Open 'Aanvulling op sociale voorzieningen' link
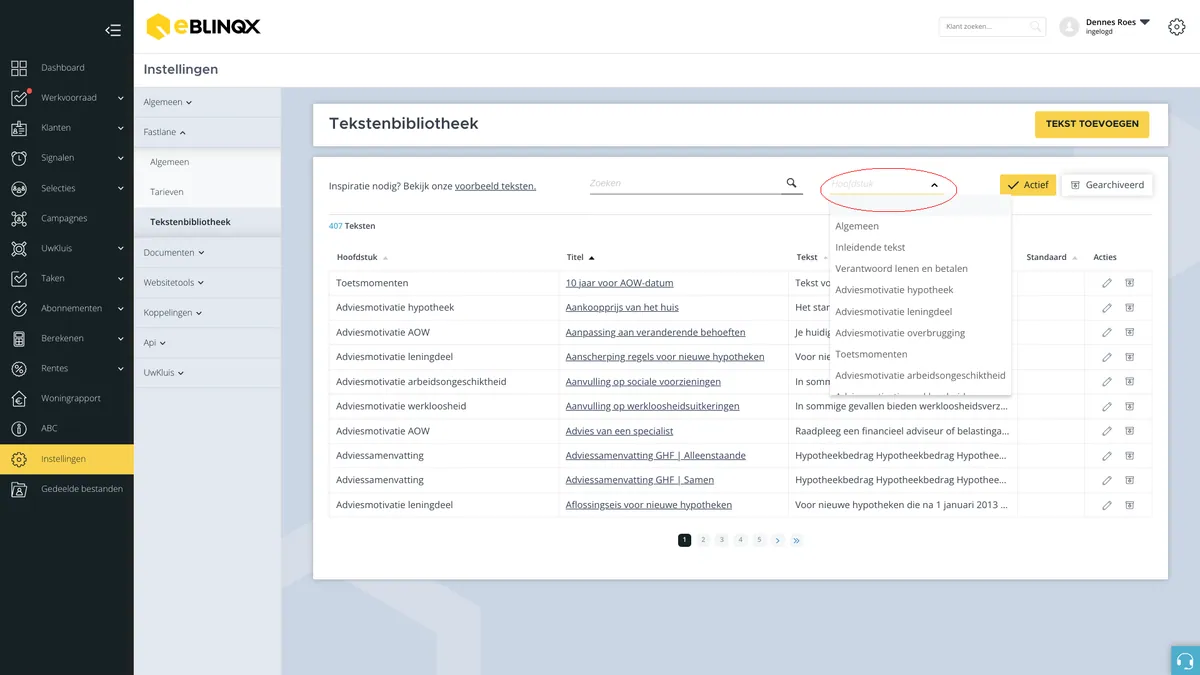Image resolution: width=1200 pixels, height=675 pixels. (x=643, y=382)
